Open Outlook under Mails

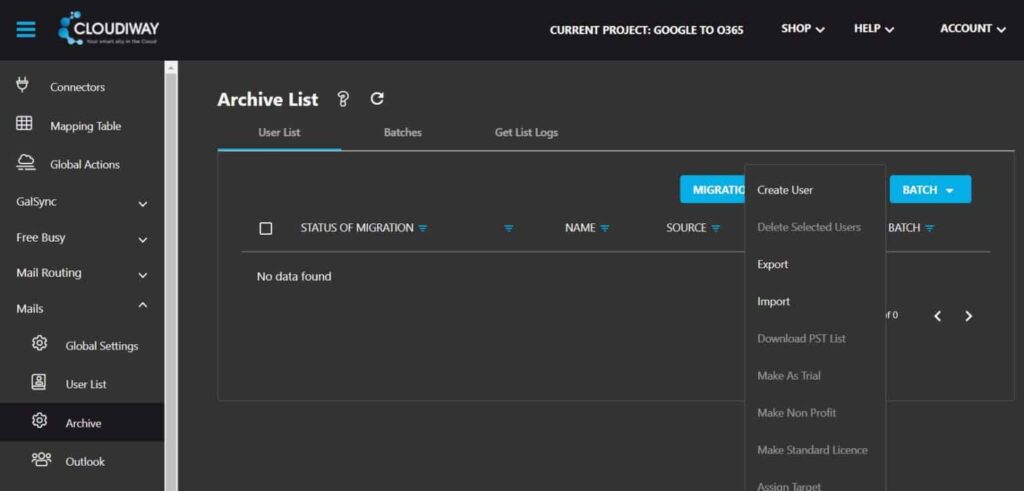(x=85, y=462)
